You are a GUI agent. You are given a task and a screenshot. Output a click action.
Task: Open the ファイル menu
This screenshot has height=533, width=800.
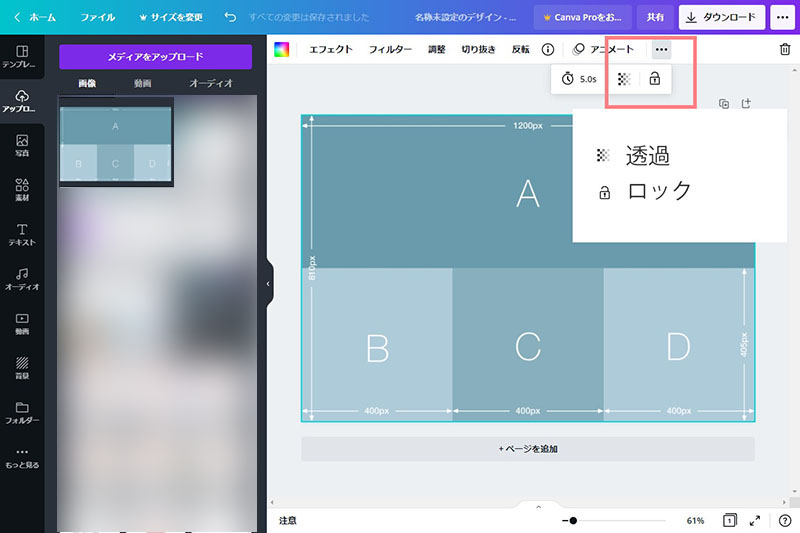[97, 17]
